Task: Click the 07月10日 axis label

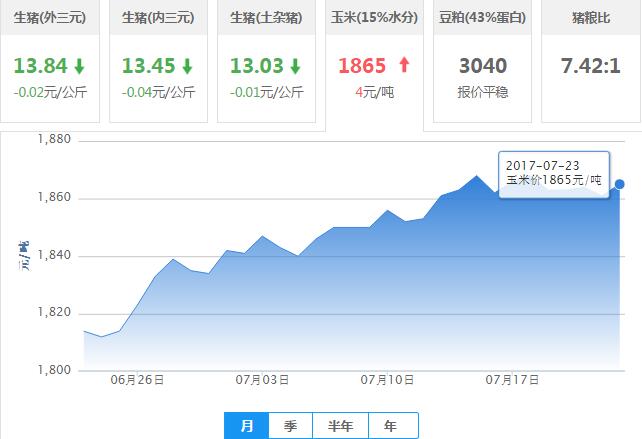Action: point(387,380)
